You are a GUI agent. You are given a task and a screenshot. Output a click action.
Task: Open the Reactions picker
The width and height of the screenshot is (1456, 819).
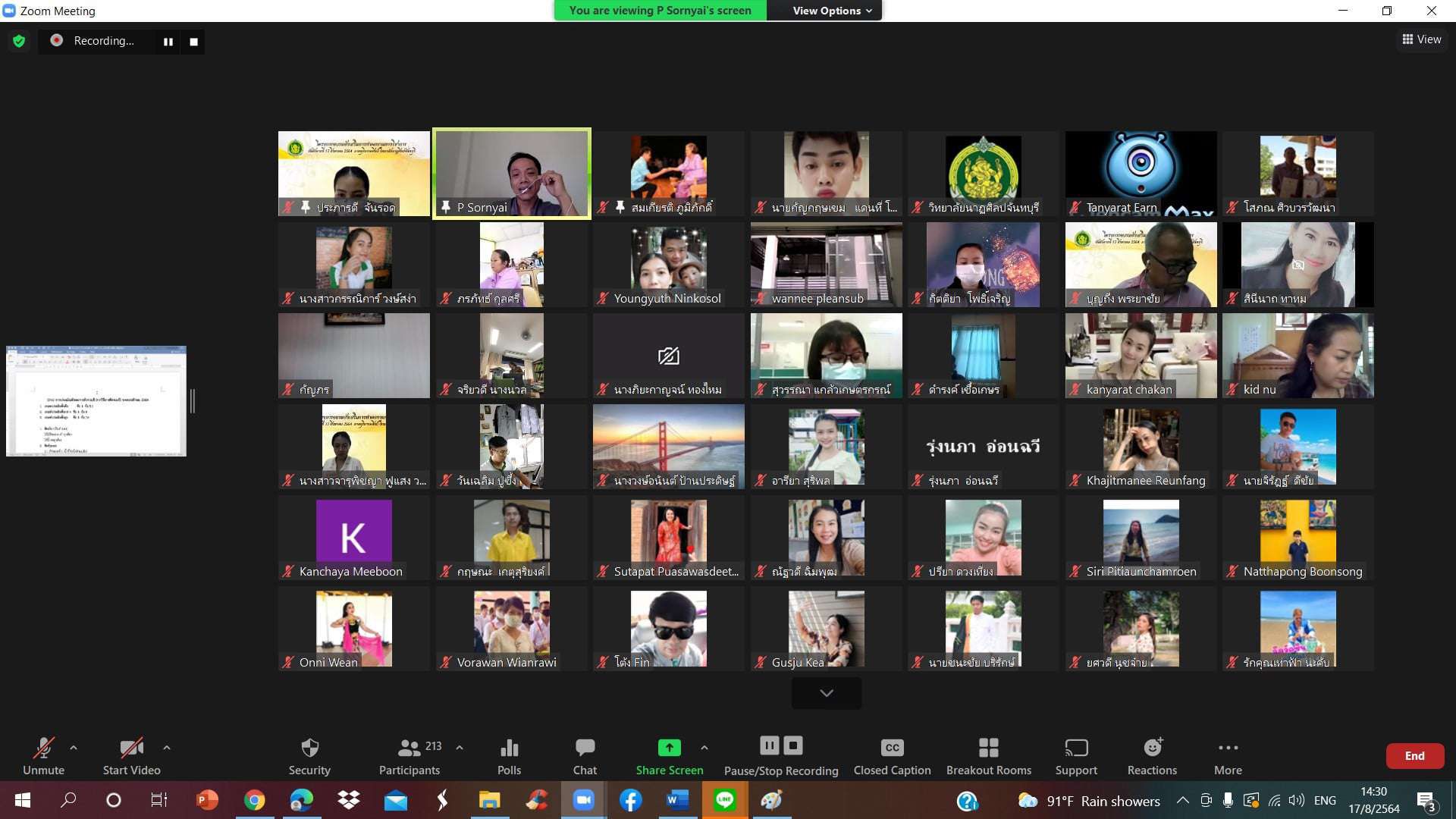pos(1152,755)
